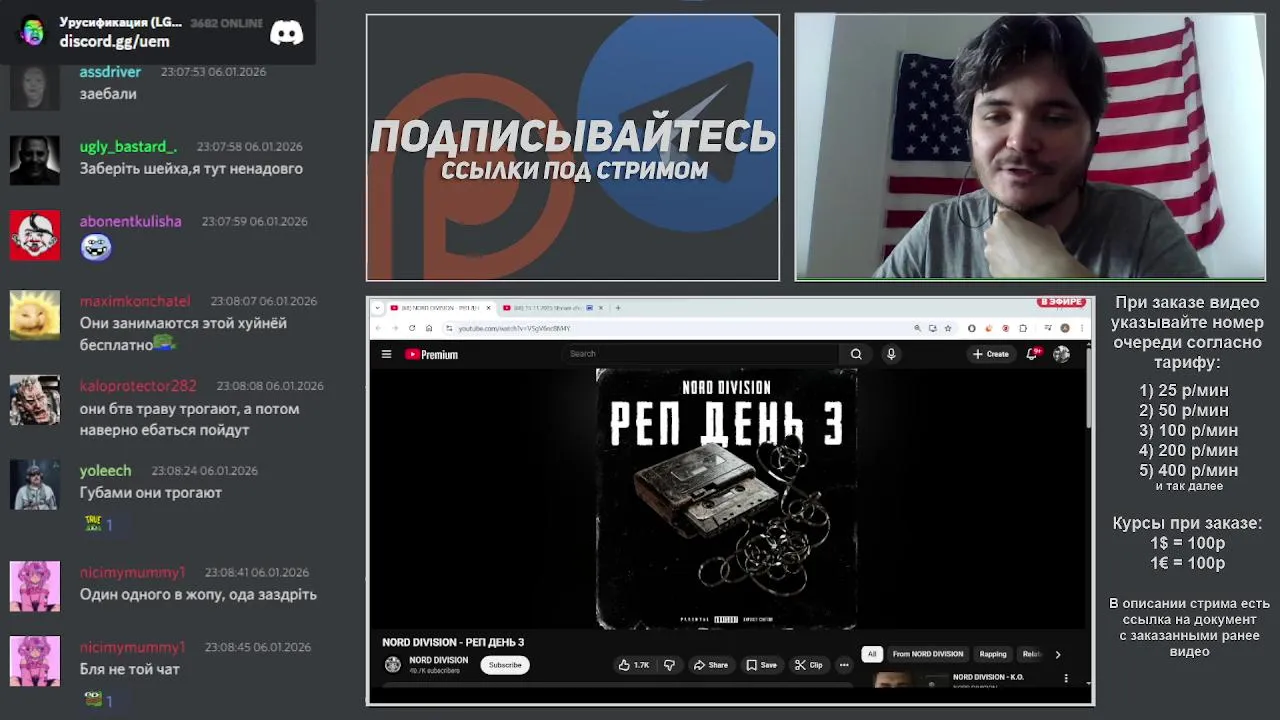Open YouTube notifications bell
Image resolution: width=1280 pixels, height=720 pixels.
[x=1032, y=354]
